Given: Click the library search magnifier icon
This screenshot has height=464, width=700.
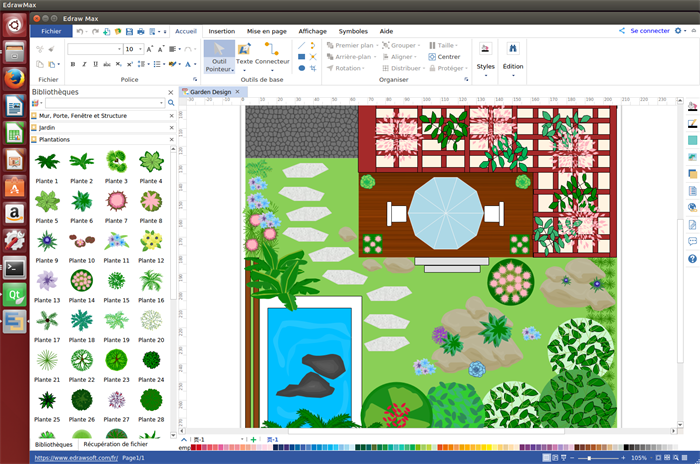Looking at the screenshot, I should click(171, 103).
